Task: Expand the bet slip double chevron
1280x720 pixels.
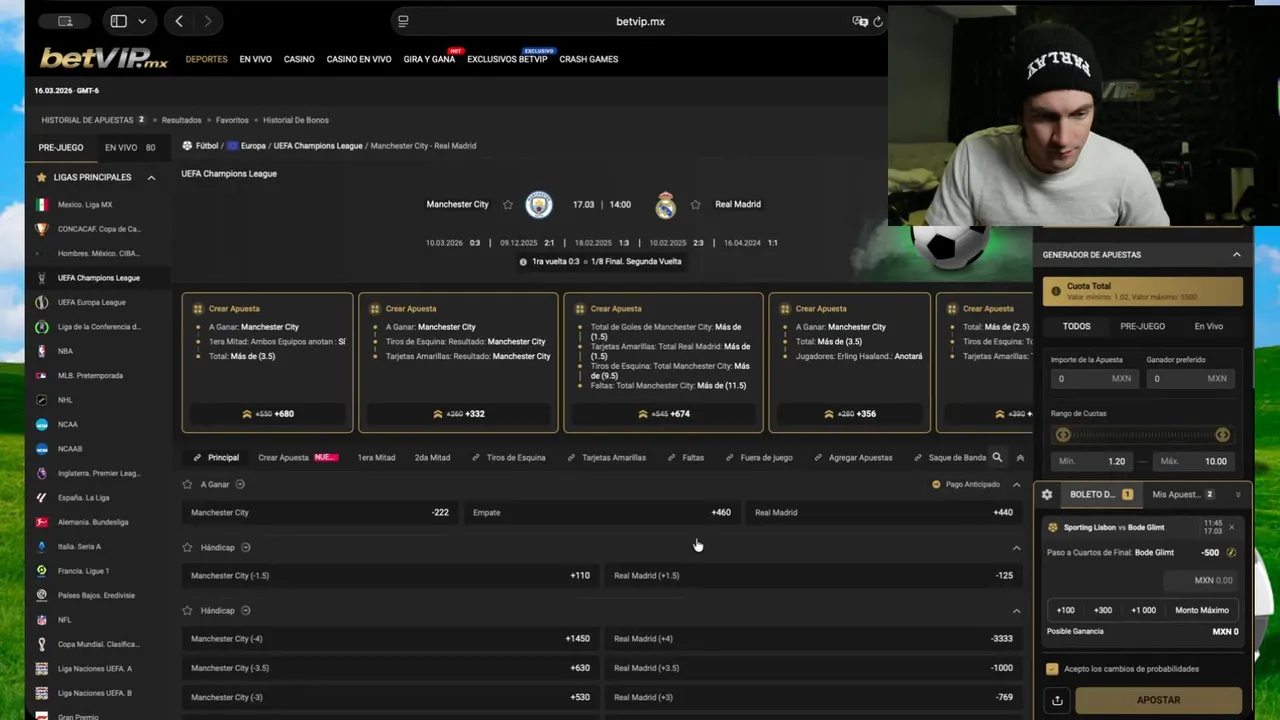Action: tap(1238, 494)
